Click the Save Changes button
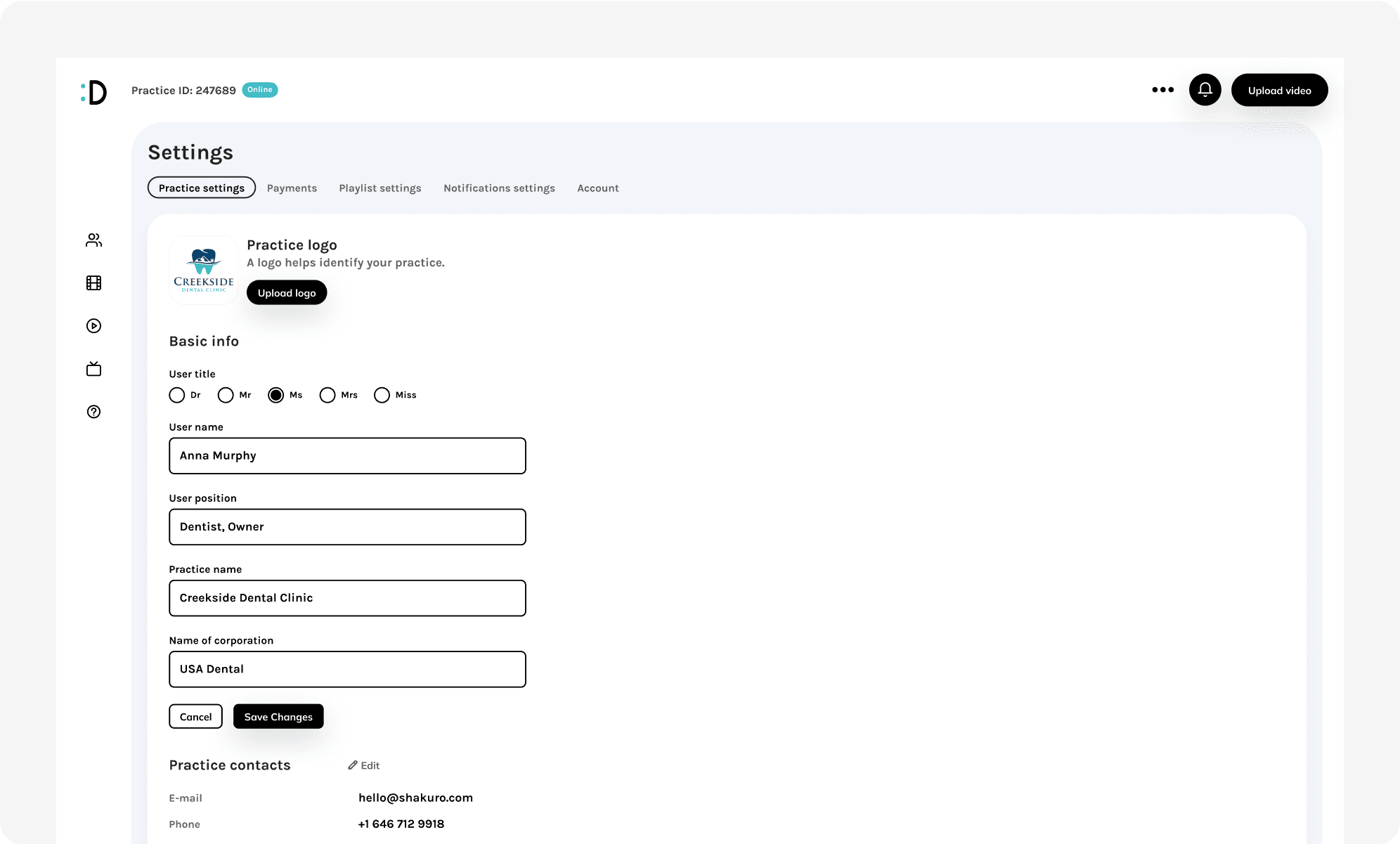 pos(278,716)
